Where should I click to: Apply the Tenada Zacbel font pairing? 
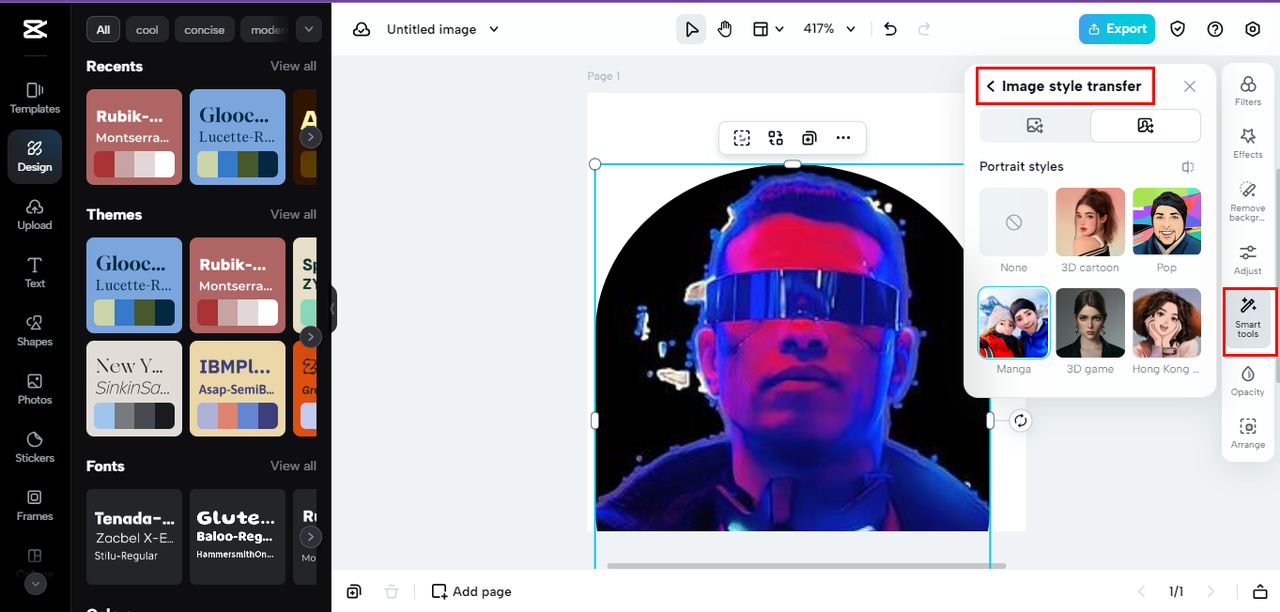click(x=134, y=536)
